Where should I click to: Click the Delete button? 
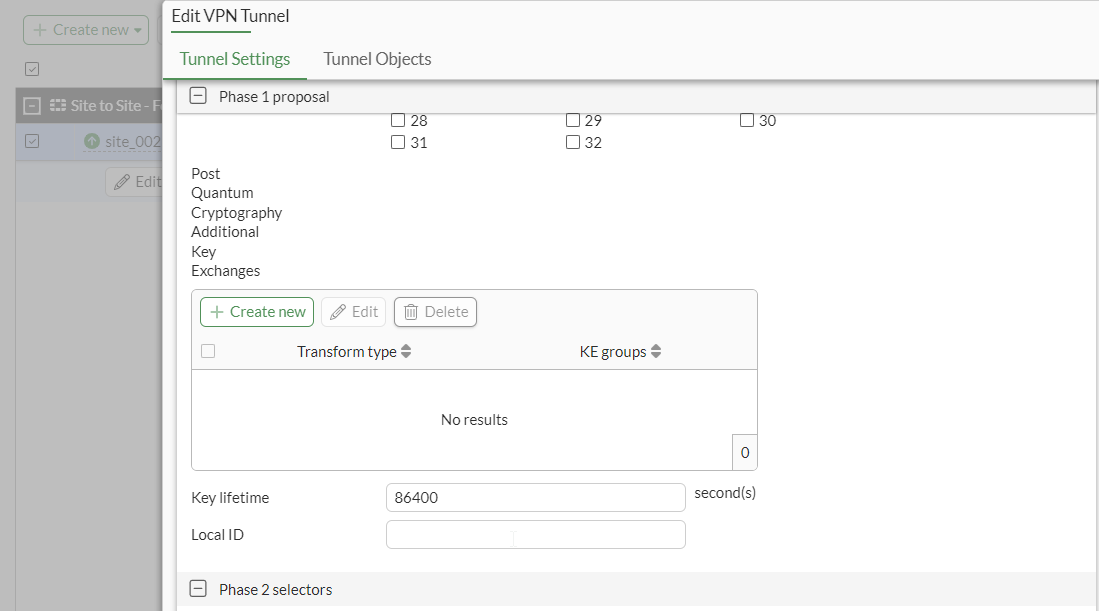pyautogui.click(x=435, y=311)
